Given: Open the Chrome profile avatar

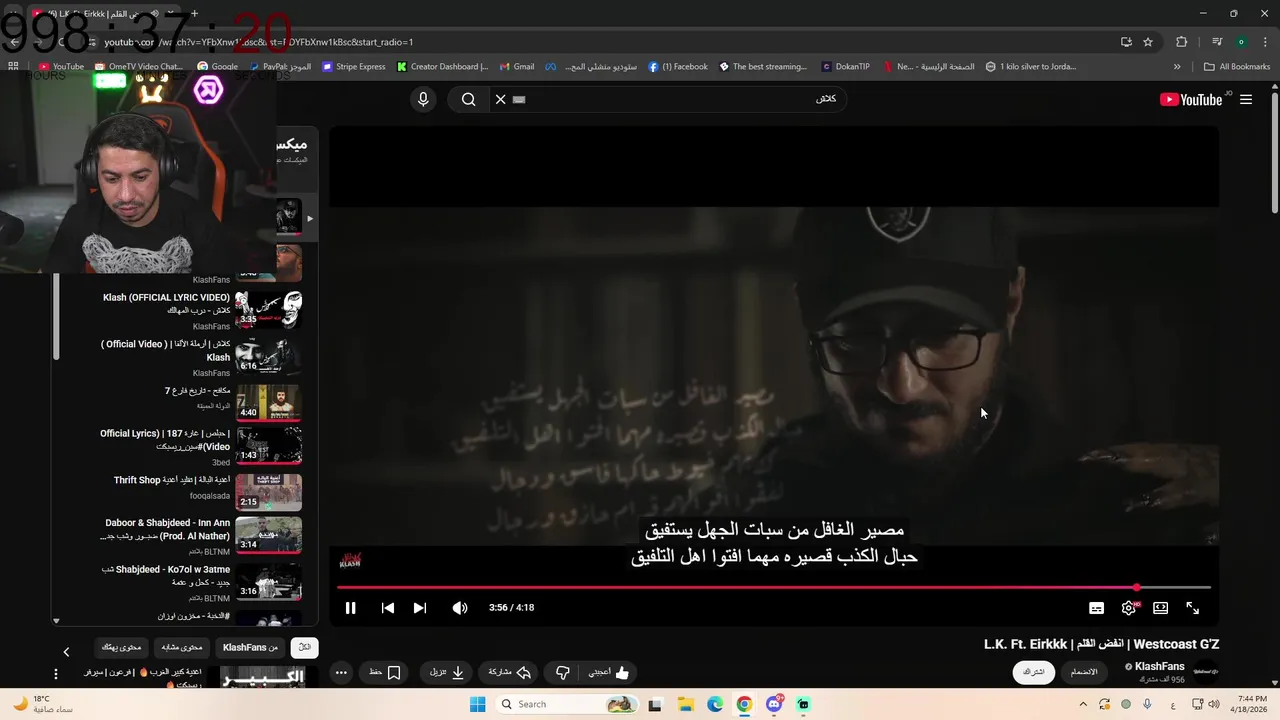Looking at the screenshot, I should click(x=1241, y=42).
